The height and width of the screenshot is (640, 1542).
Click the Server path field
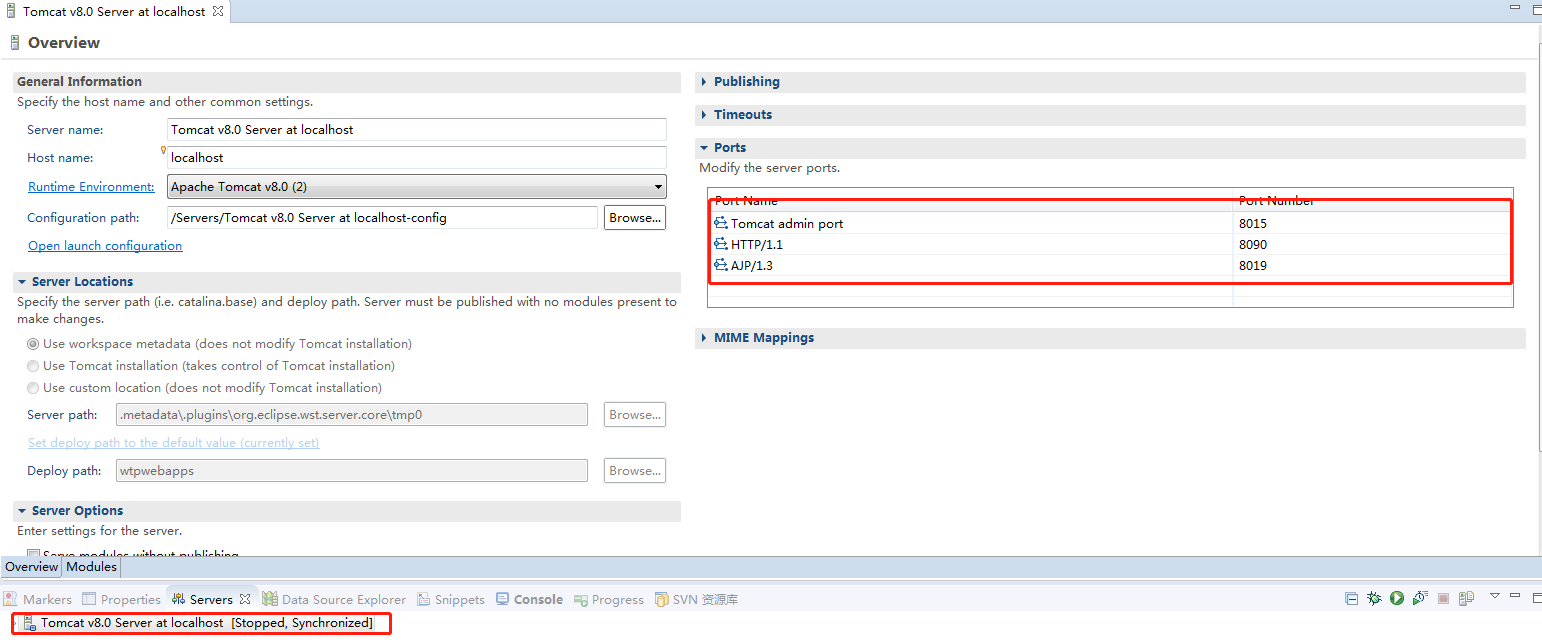pyautogui.click(x=352, y=415)
